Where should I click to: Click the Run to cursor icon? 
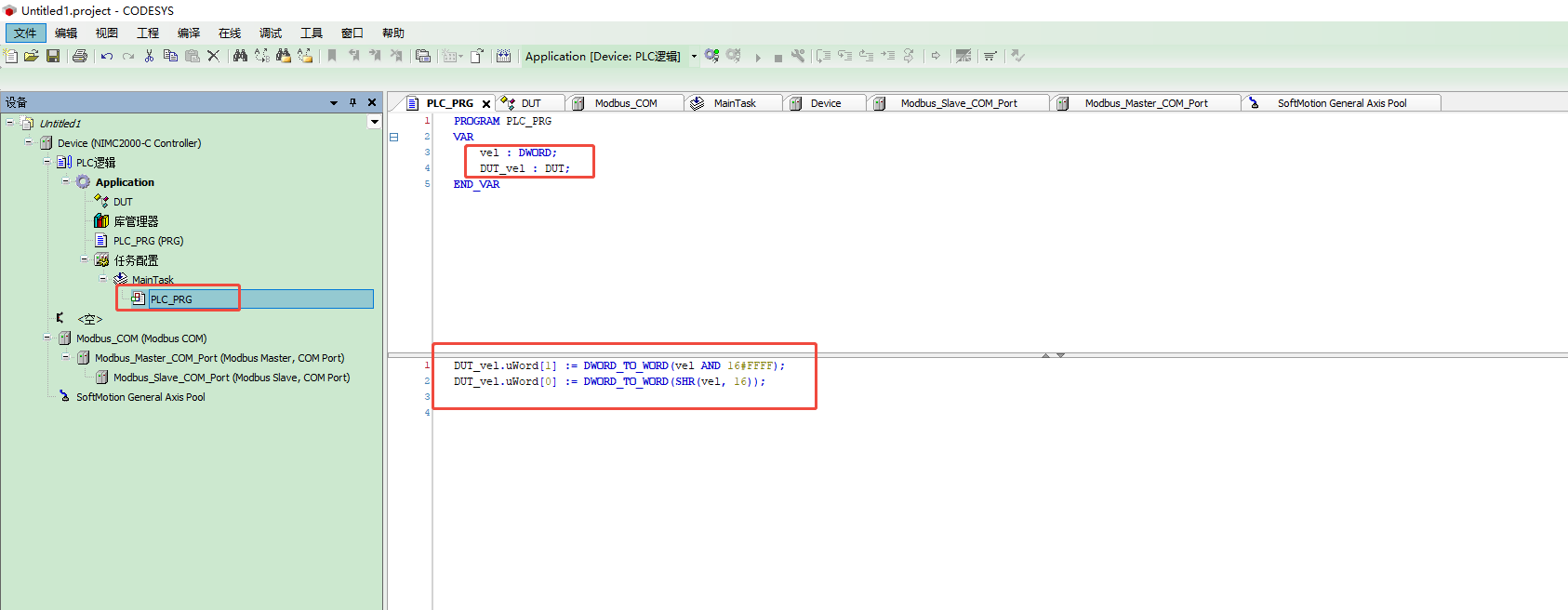coord(888,56)
